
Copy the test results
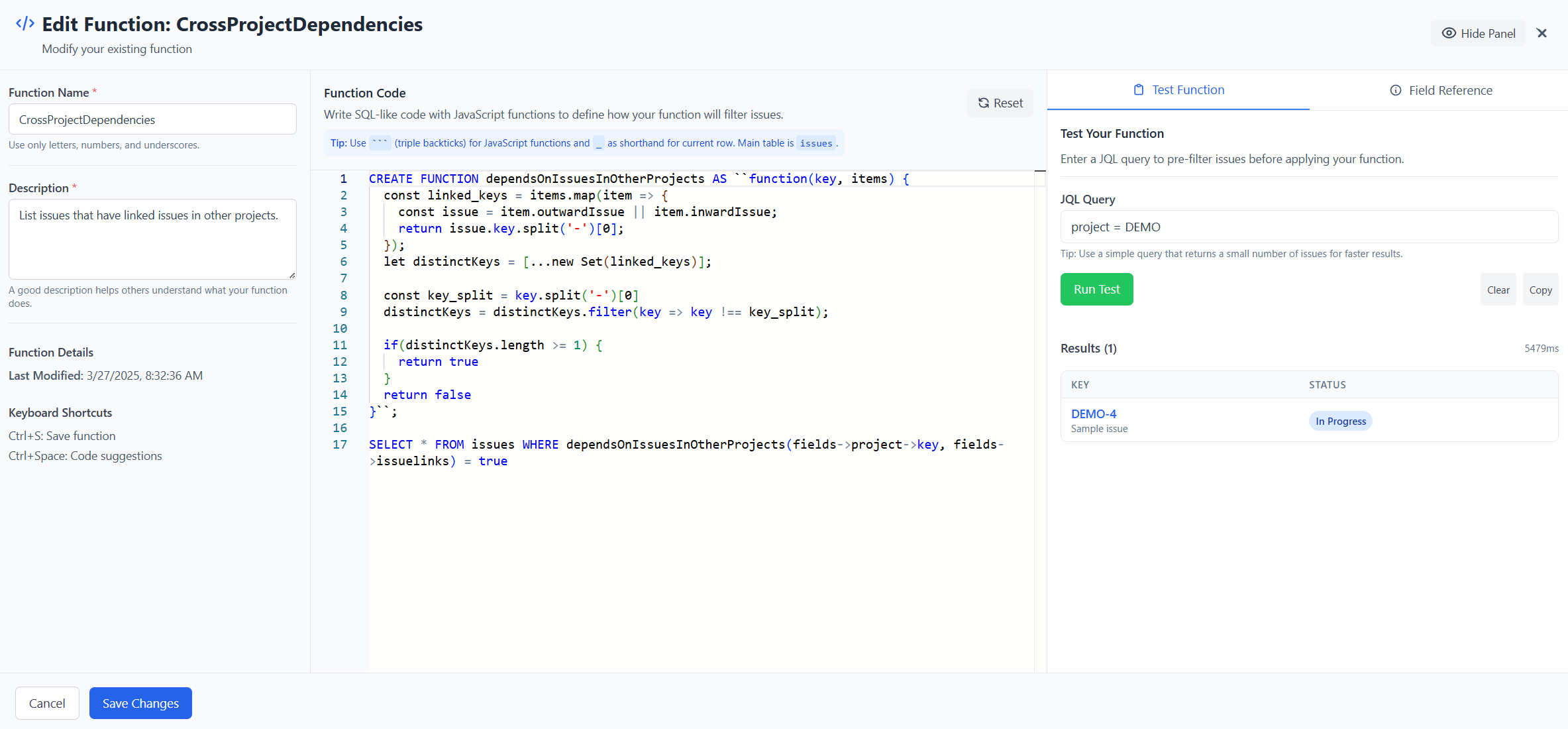[x=1541, y=290]
